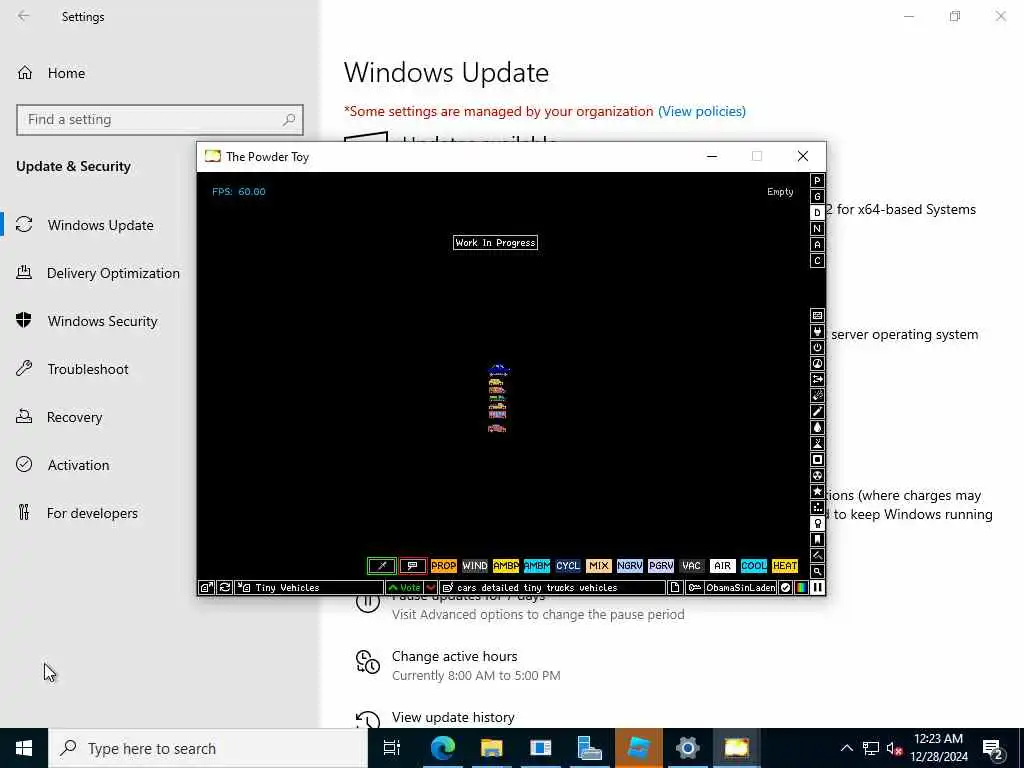Reload the simulation with the refresh icon
The height and width of the screenshot is (768, 1024).
(x=224, y=588)
